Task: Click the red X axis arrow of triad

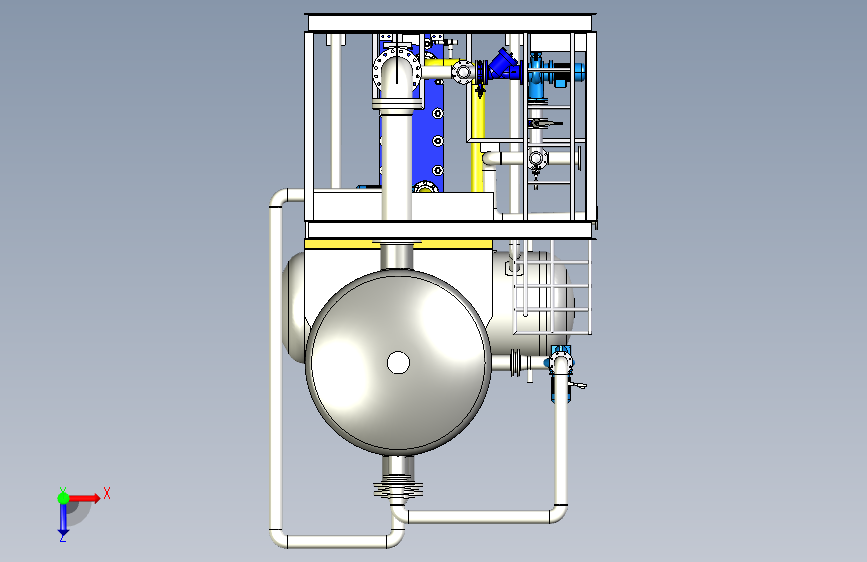Action: click(x=84, y=498)
